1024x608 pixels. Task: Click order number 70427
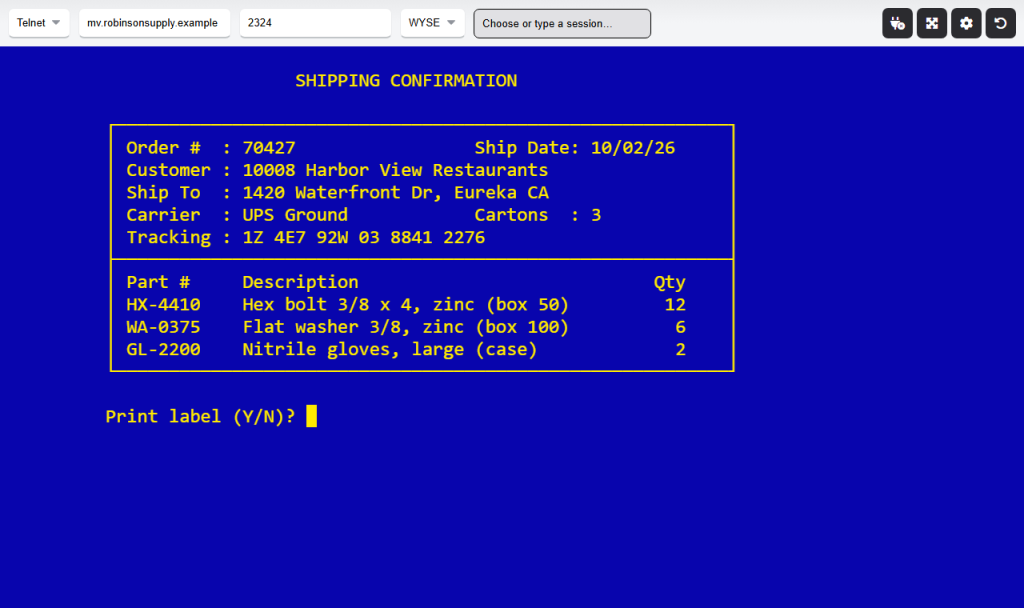[268, 148]
